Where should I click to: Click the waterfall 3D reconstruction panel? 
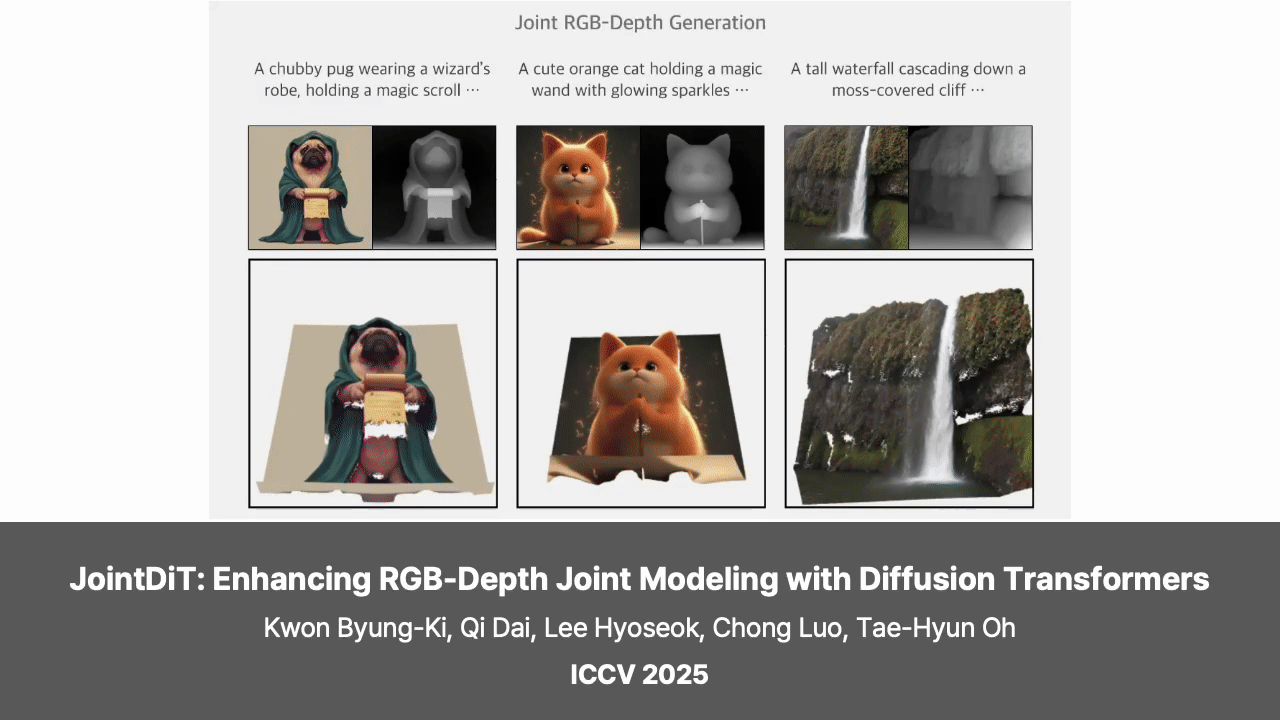tap(909, 384)
